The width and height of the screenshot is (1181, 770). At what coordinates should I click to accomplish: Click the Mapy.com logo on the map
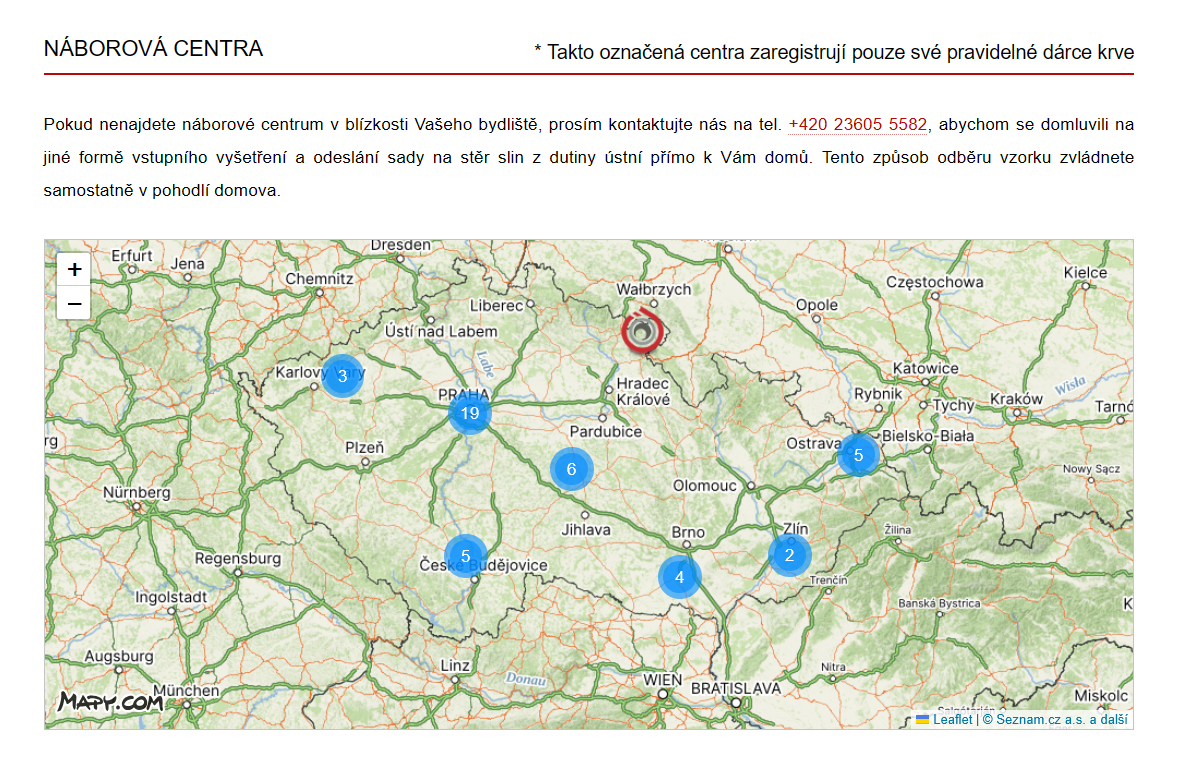point(111,702)
